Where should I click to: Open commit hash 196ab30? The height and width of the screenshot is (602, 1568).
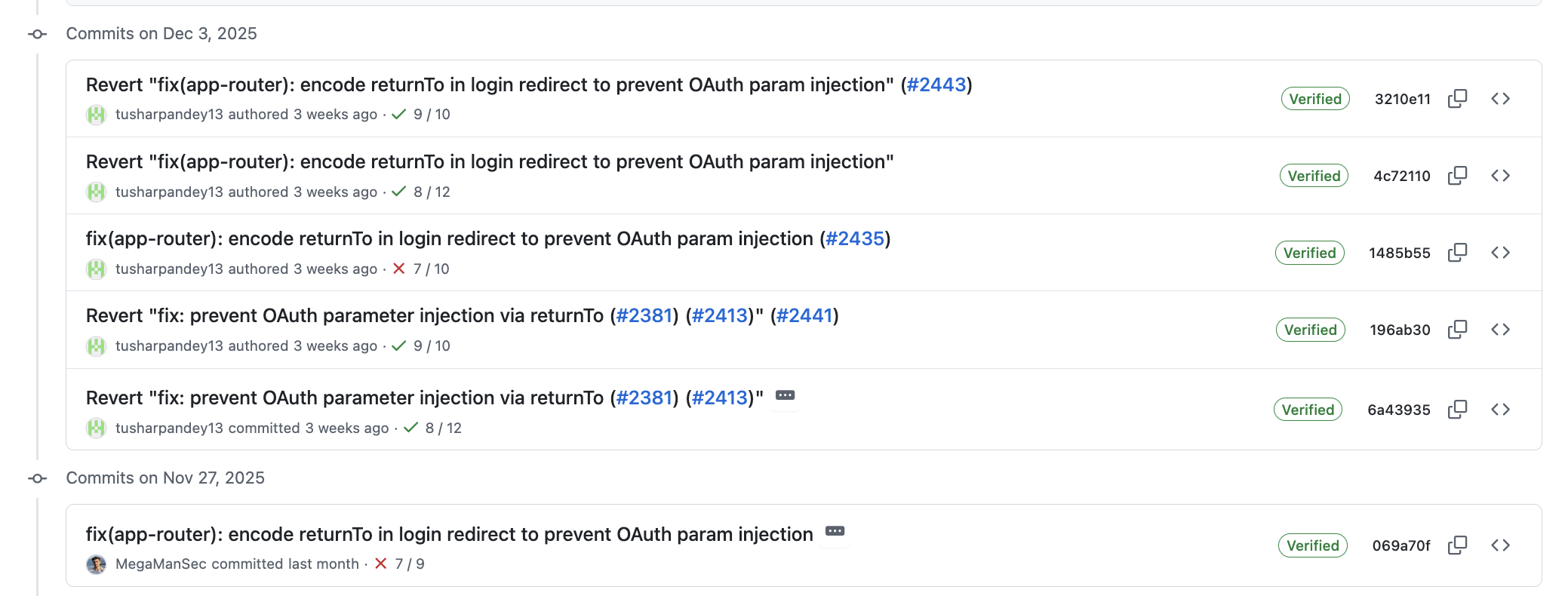click(1400, 330)
